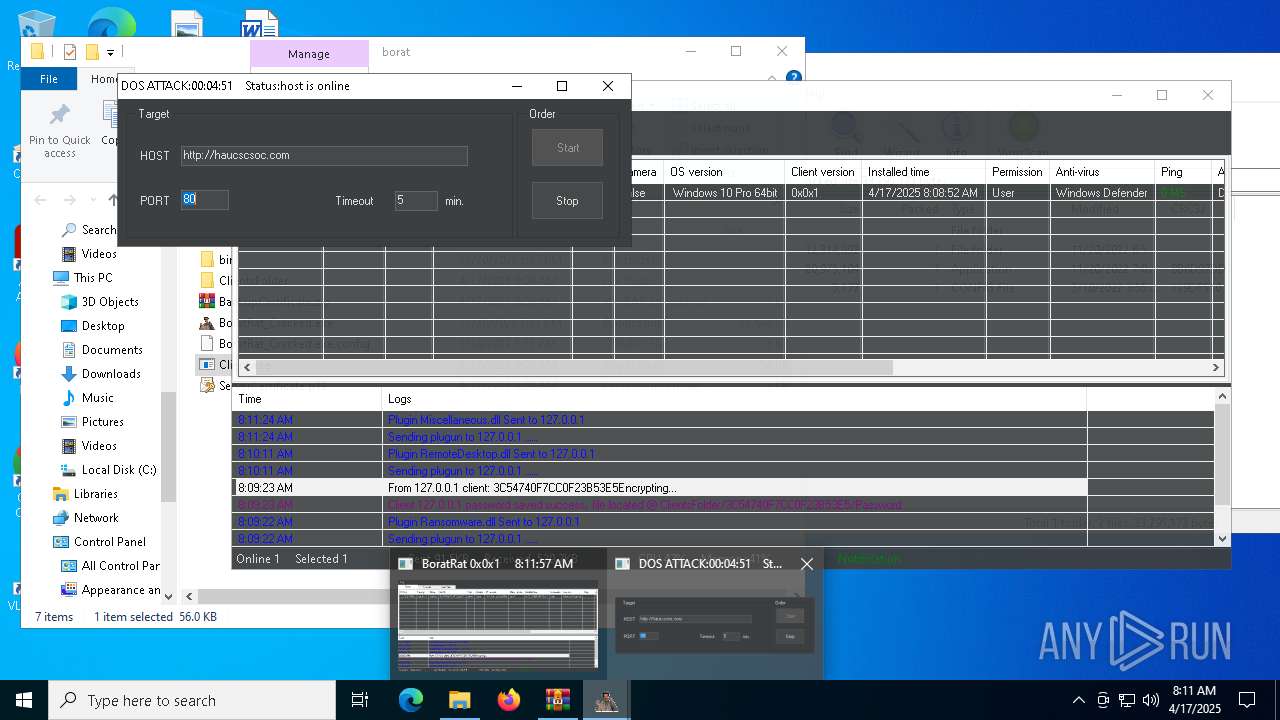Select This PC in navigation tree

click(x=92, y=278)
